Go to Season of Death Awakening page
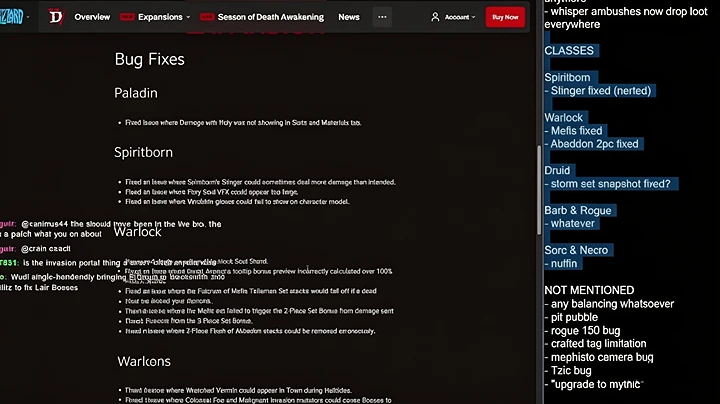This screenshot has width=720, height=404. (x=270, y=17)
